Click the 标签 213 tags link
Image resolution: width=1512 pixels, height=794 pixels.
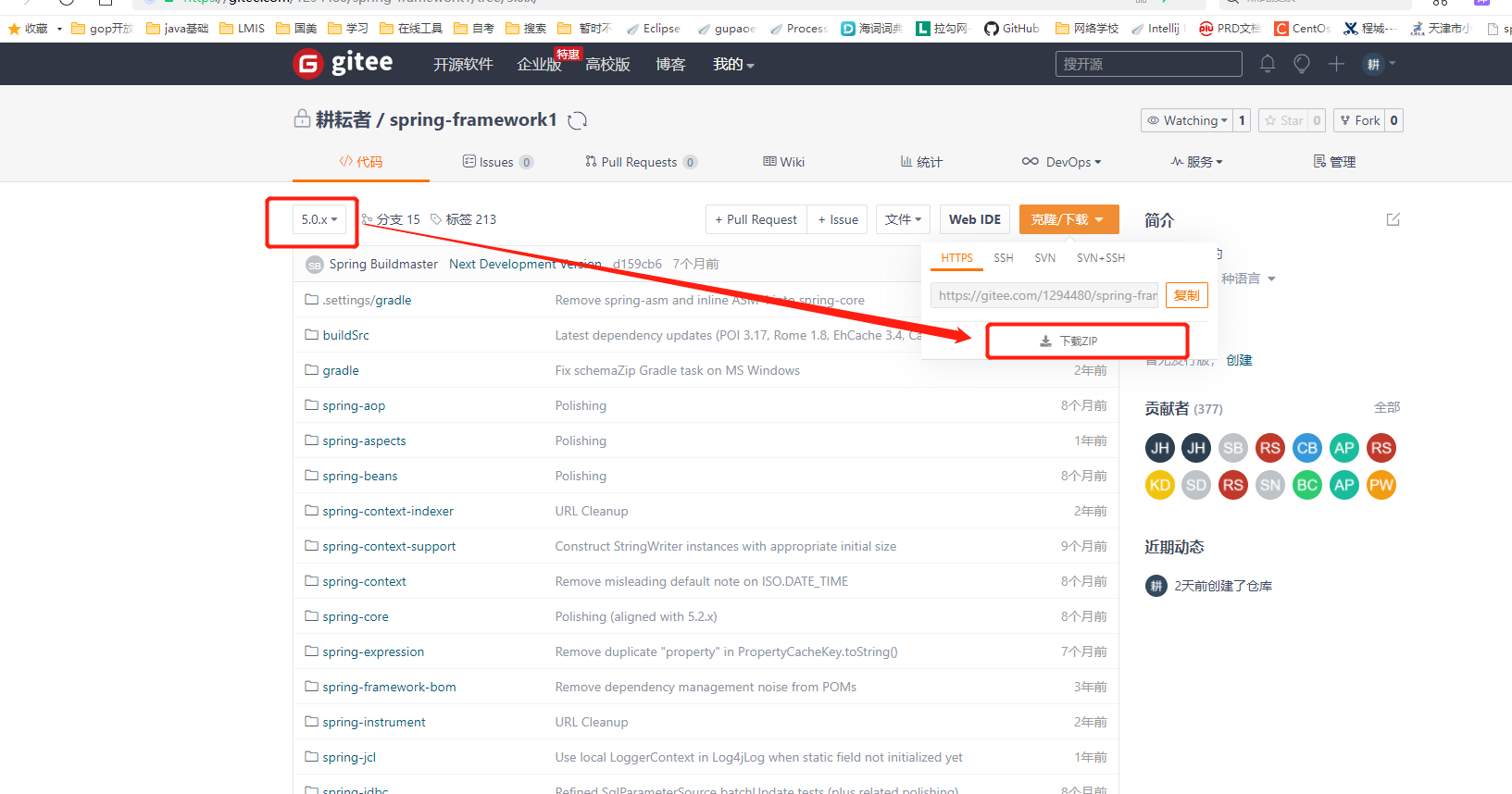coord(463,219)
